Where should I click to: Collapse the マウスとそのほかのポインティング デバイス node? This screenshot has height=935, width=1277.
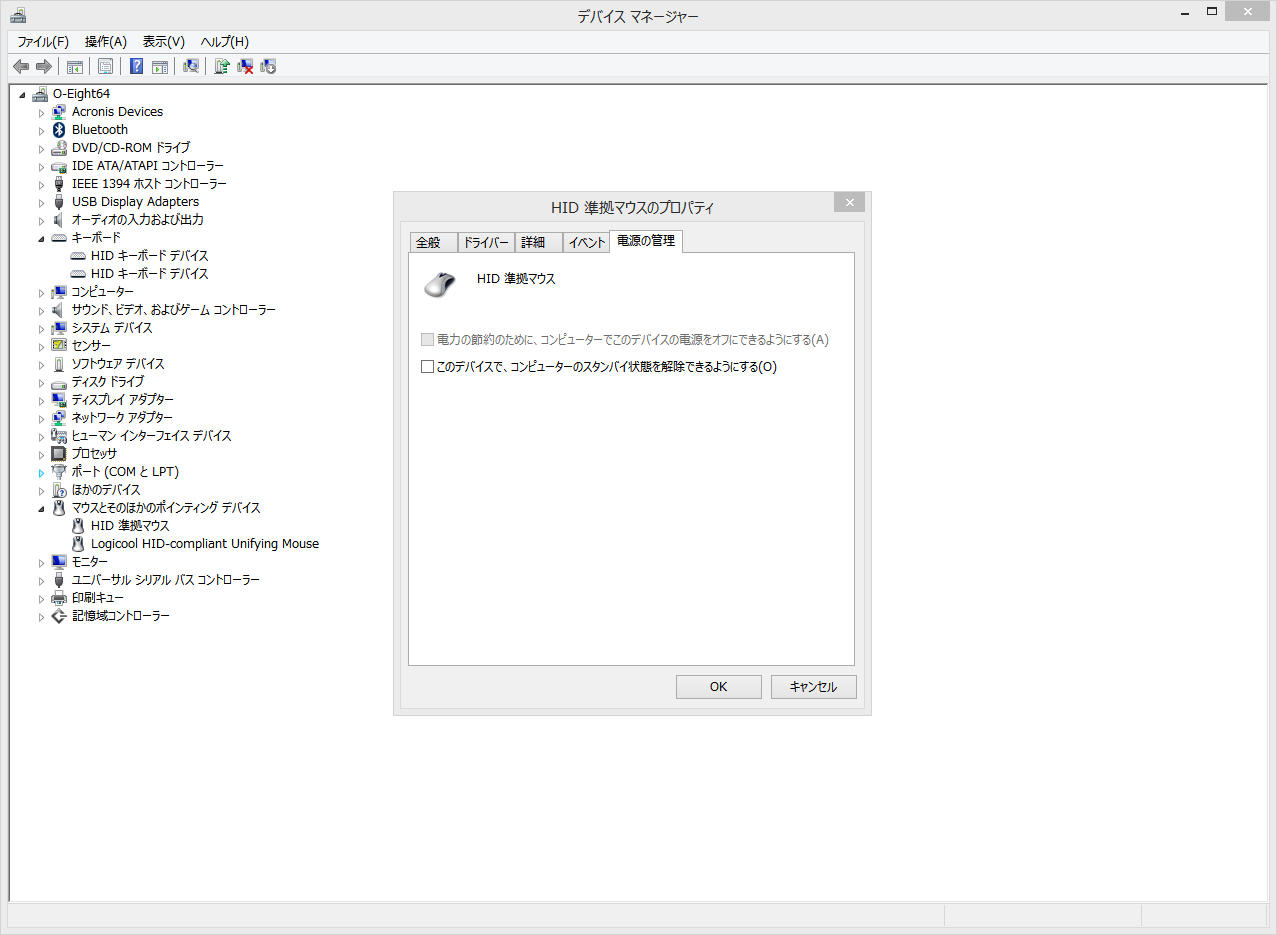[x=41, y=508]
